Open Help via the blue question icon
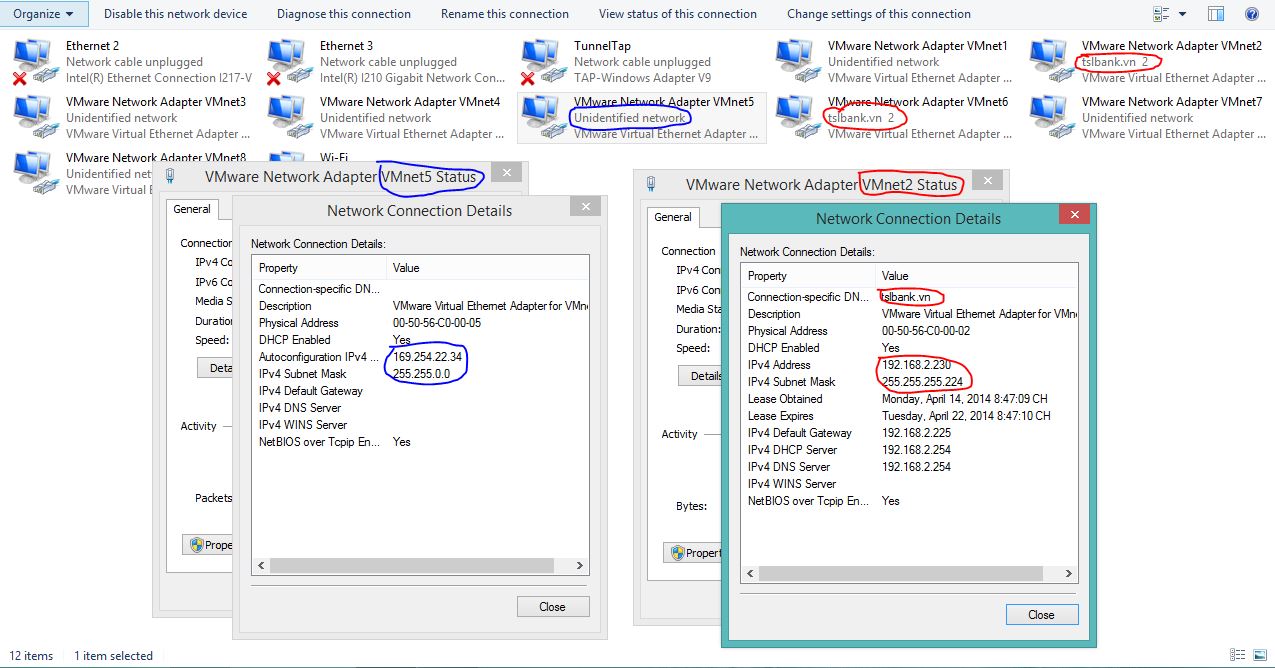Screen dimensions: 1275x668 (x=1251, y=14)
